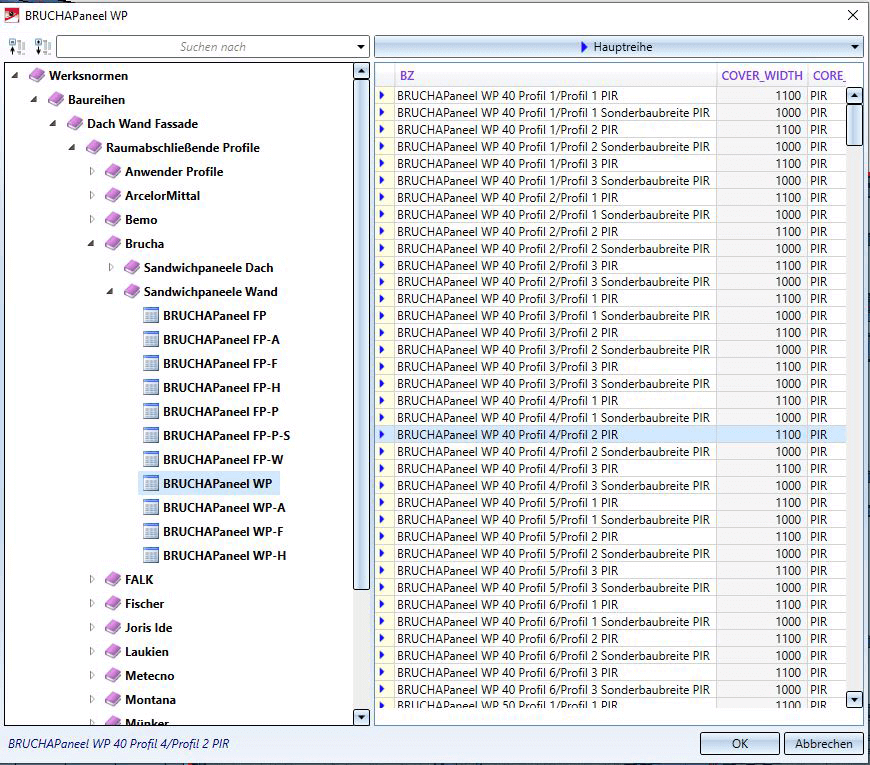870x765 pixels.
Task: Select row WP 40 Profil 6/Profil 2 Sonderbaubreite PIR
Action: pos(610,655)
